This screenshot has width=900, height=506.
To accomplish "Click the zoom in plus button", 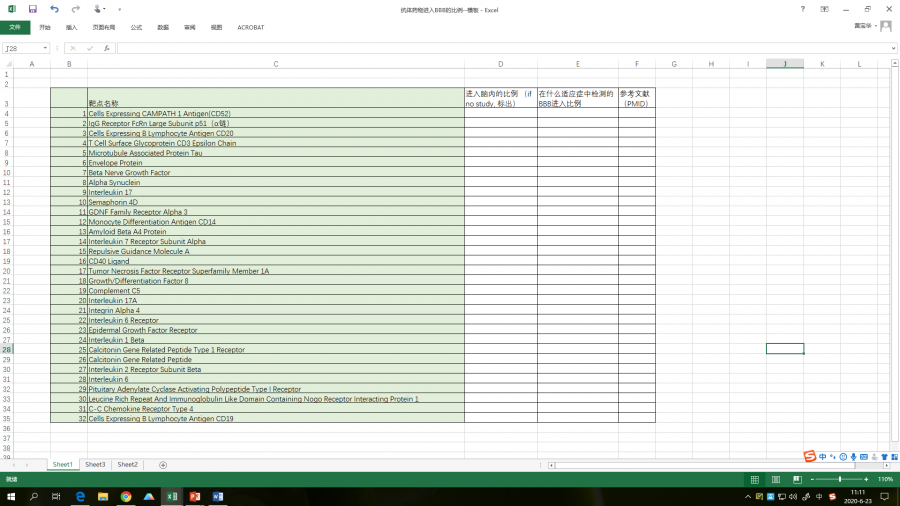I will click(867, 480).
